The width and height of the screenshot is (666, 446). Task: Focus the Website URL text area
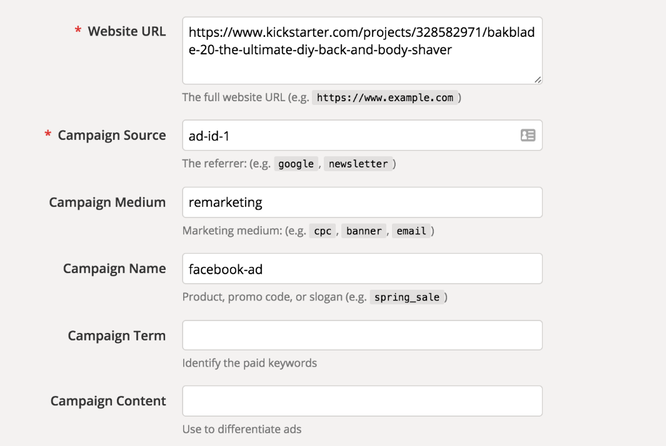click(362, 50)
